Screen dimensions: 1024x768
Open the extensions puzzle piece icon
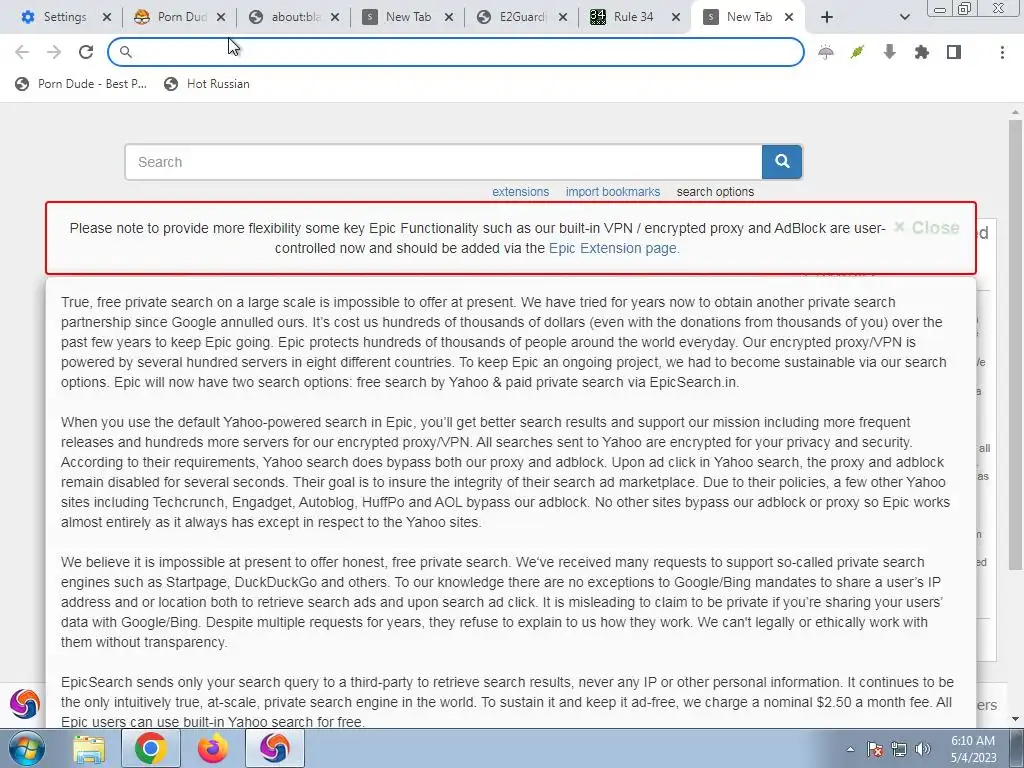[921, 52]
